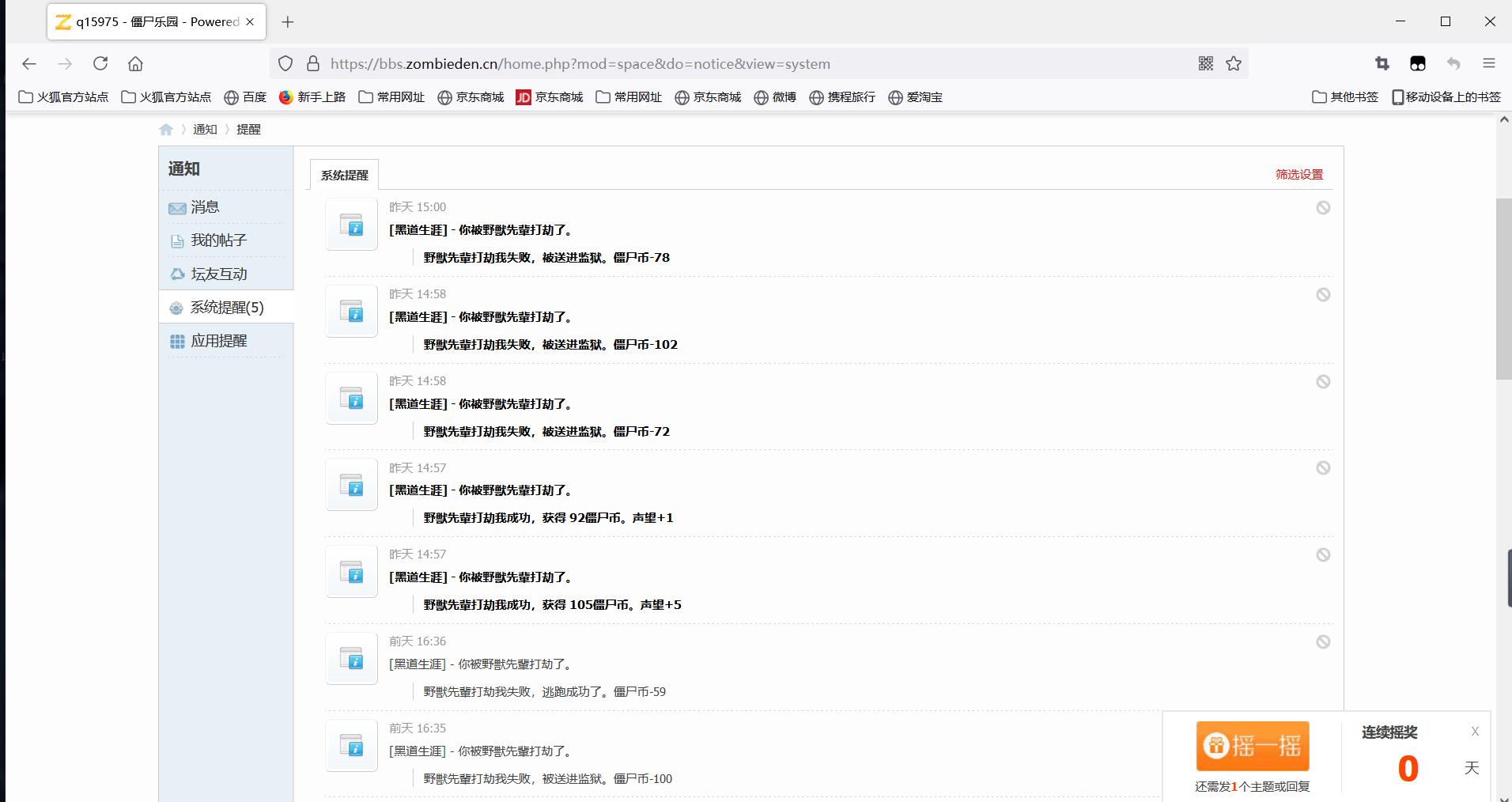Open the 爱淘宝 bookmark
This screenshot has height=802, width=1512.
click(915, 97)
